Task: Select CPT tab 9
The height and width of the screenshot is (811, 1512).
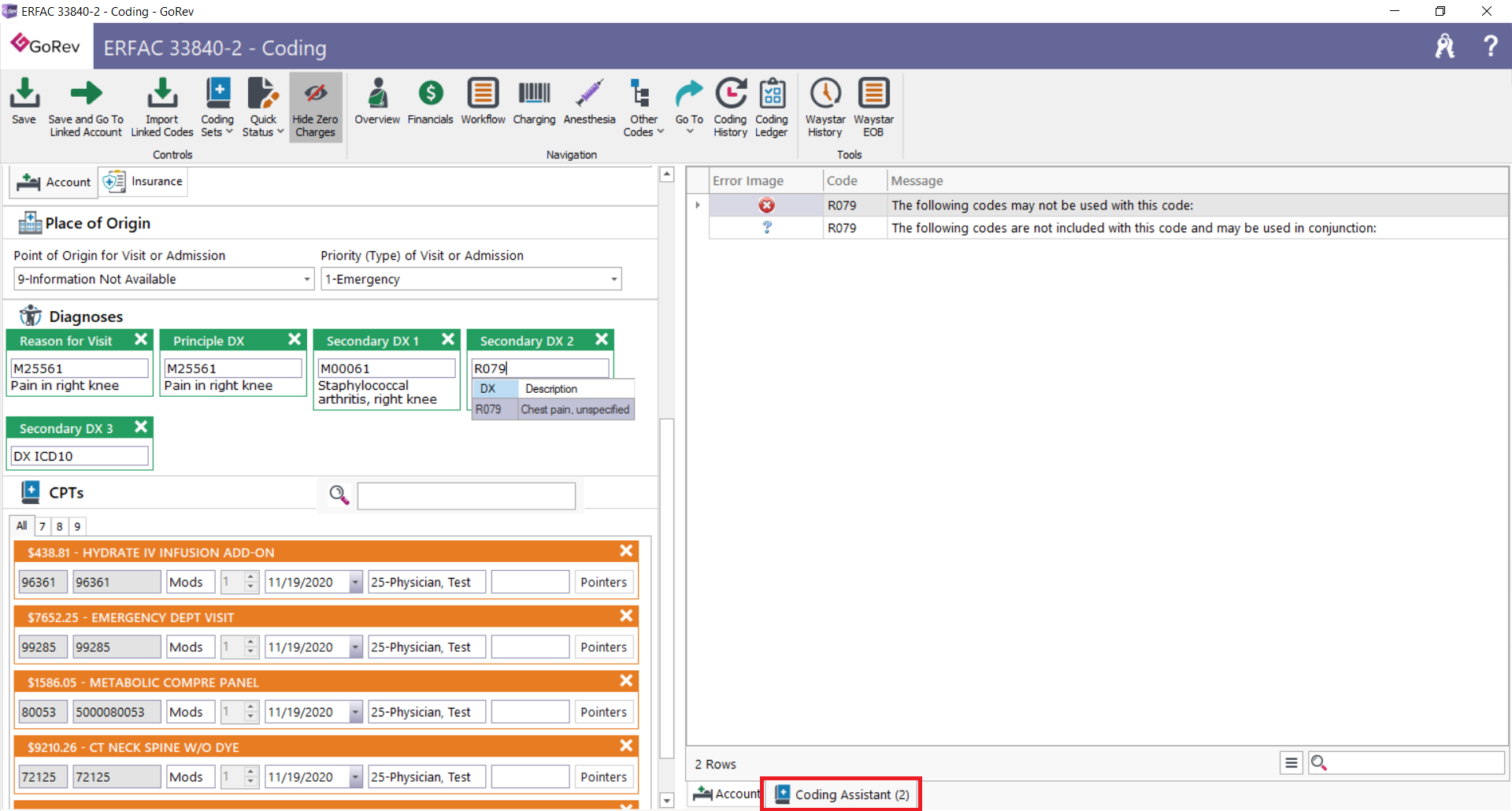Action: click(77, 526)
